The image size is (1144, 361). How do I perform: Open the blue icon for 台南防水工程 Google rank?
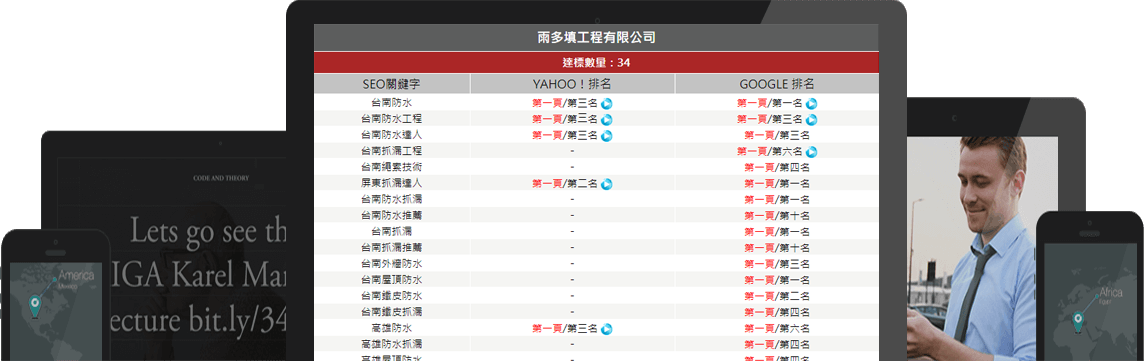tap(811, 120)
